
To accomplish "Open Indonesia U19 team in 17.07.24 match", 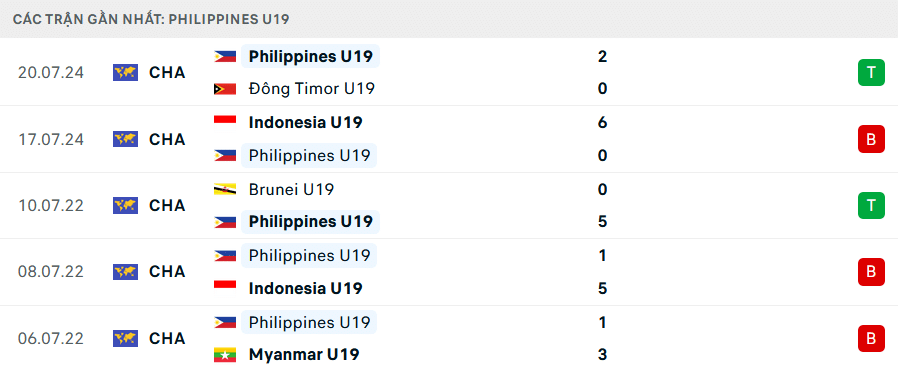I will [x=305, y=123].
